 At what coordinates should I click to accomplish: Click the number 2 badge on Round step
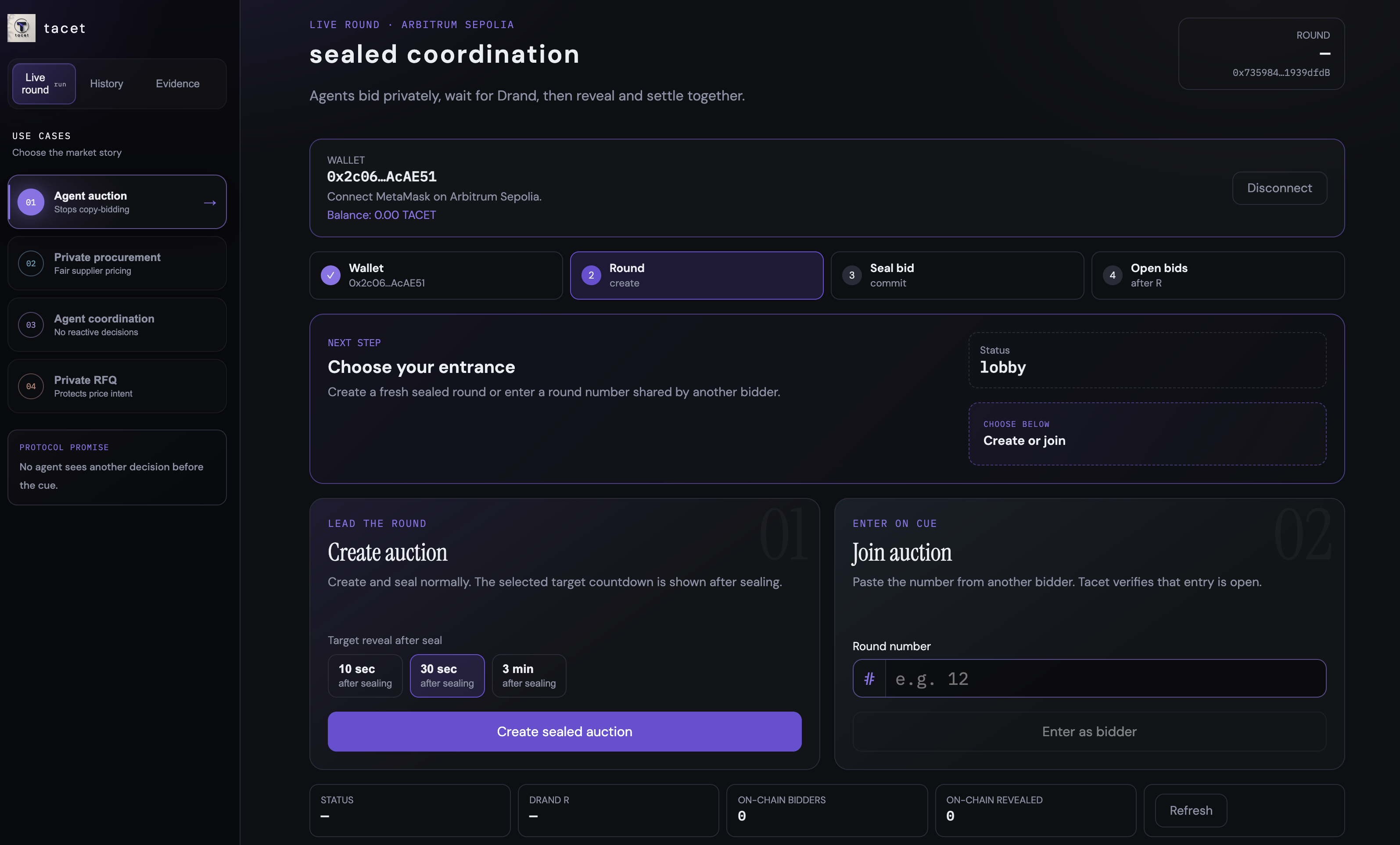click(x=591, y=276)
